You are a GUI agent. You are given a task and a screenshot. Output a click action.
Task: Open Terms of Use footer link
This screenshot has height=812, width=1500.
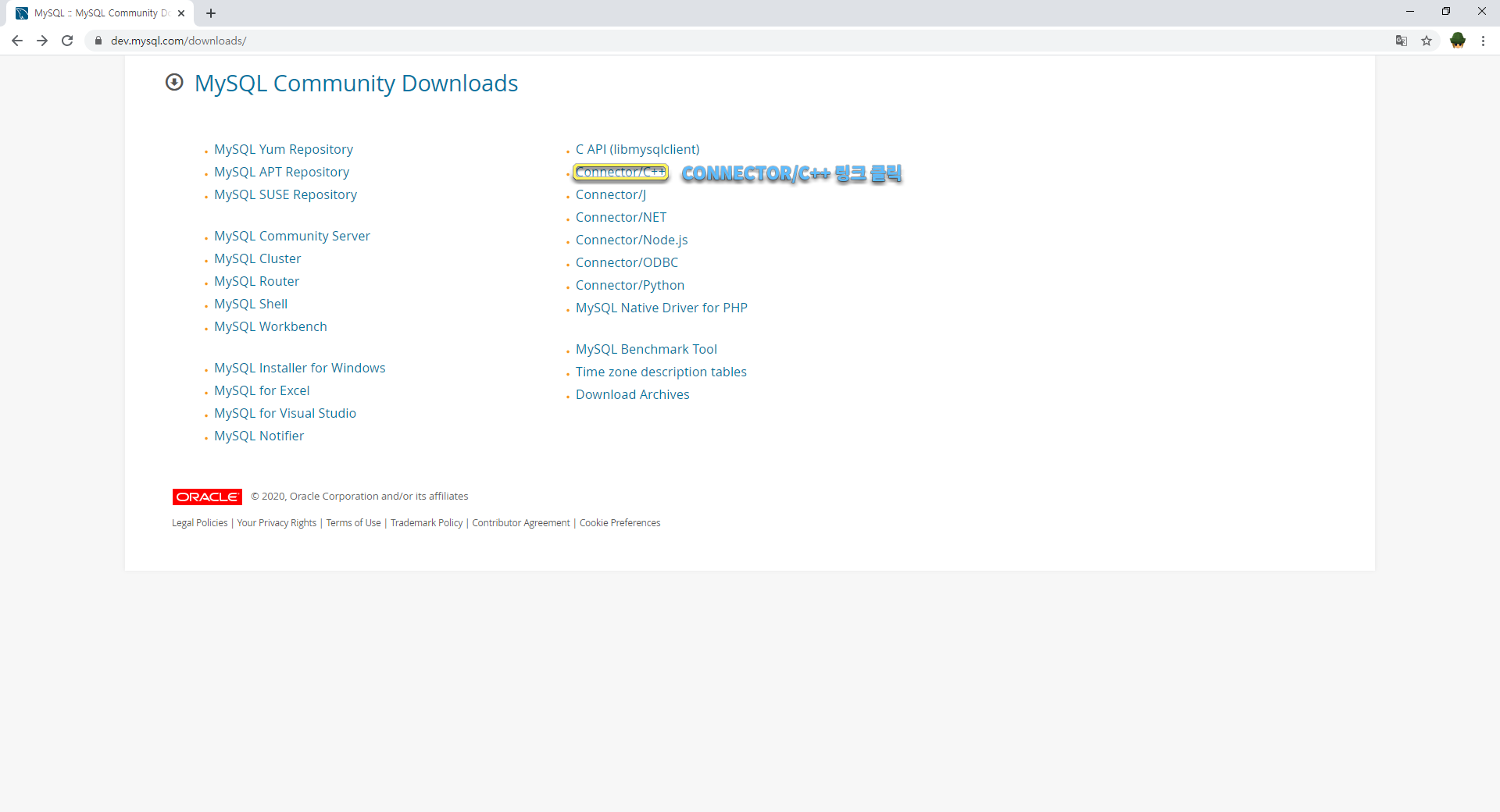pyautogui.click(x=353, y=523)
